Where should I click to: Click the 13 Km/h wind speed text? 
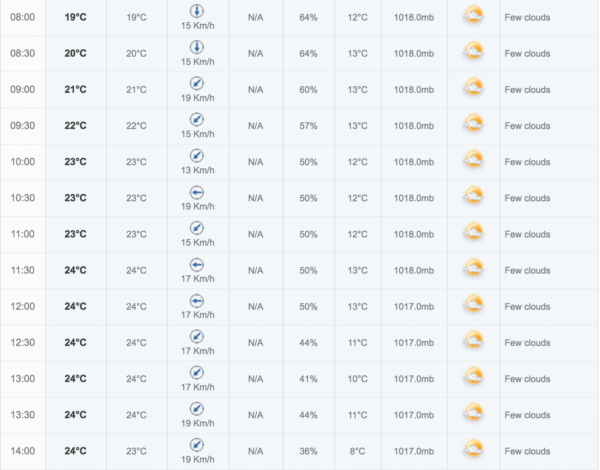pos(197,170)
